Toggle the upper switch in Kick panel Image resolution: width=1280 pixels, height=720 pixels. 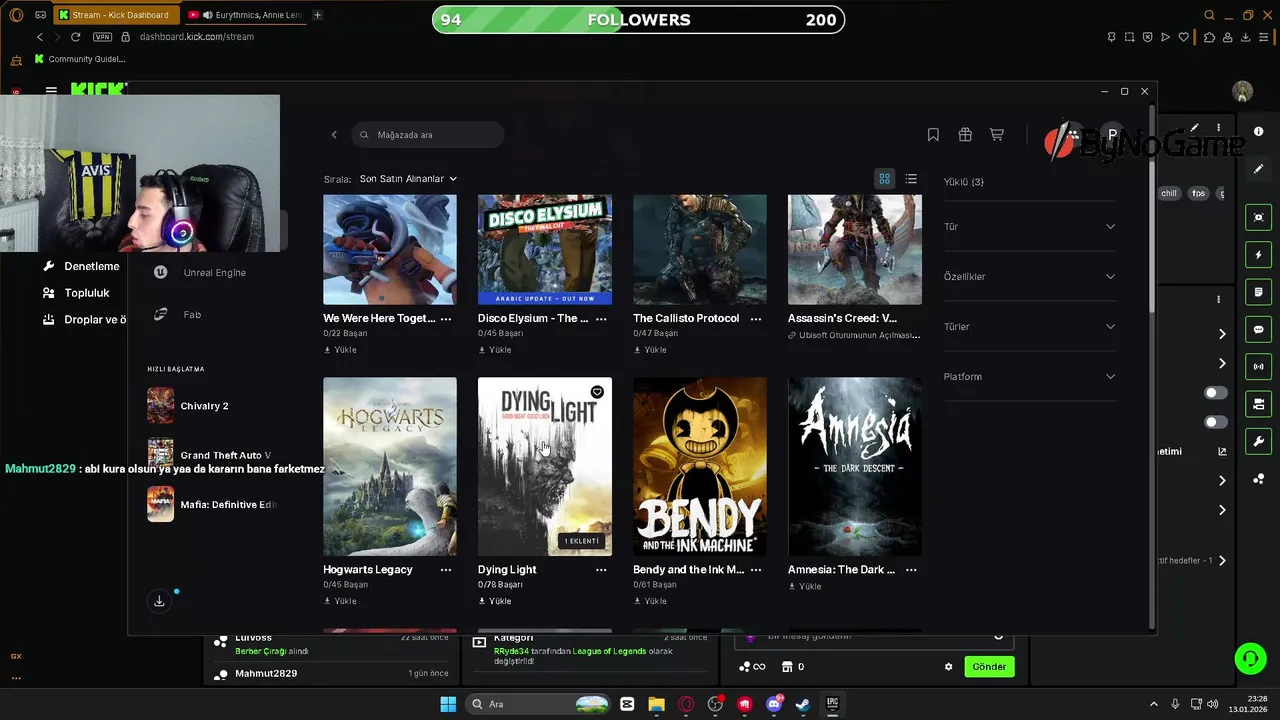[1216, 393]
